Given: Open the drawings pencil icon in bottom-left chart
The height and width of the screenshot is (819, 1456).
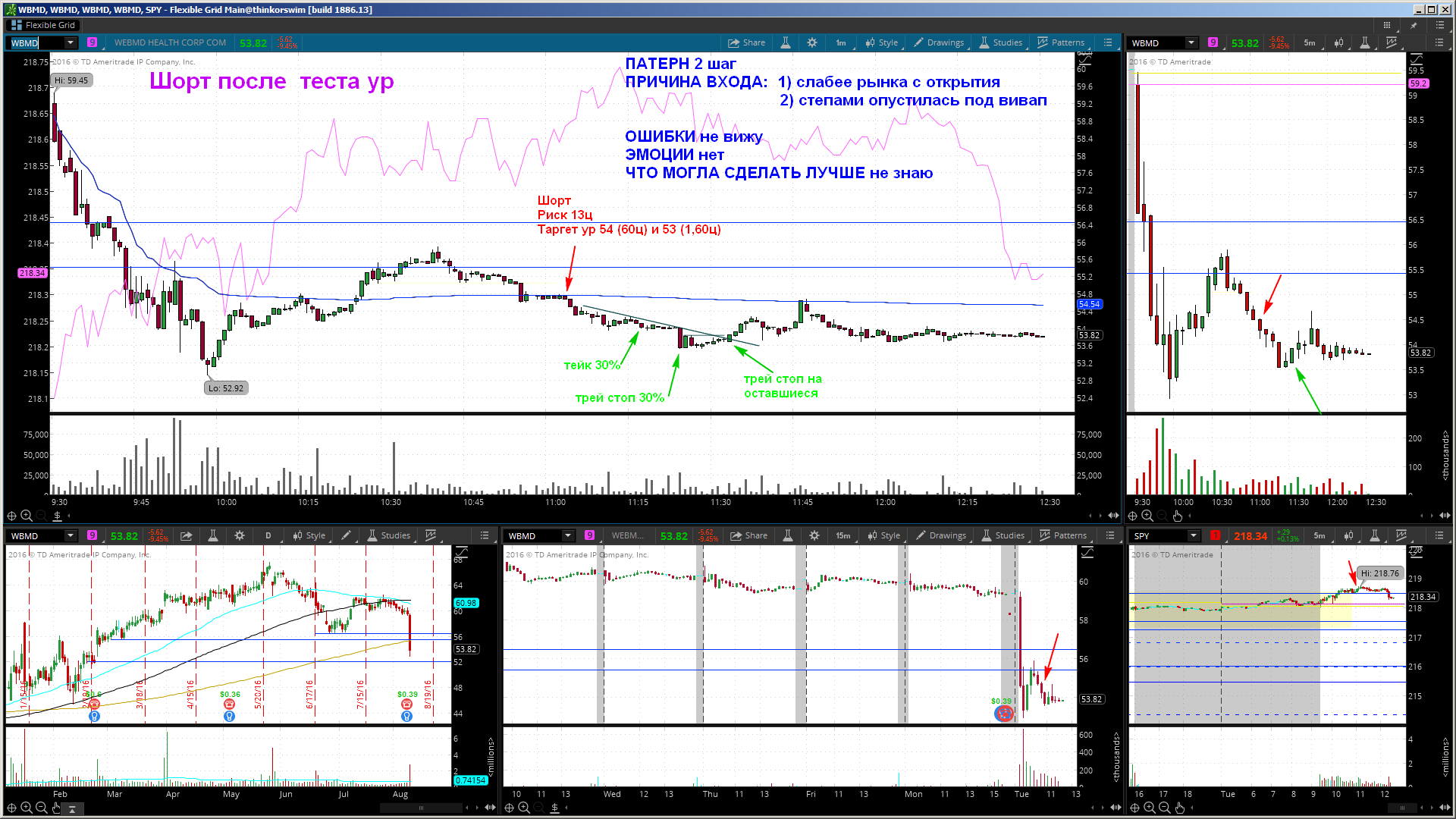Looking at the screenshot, I should (x=346, y=535).
